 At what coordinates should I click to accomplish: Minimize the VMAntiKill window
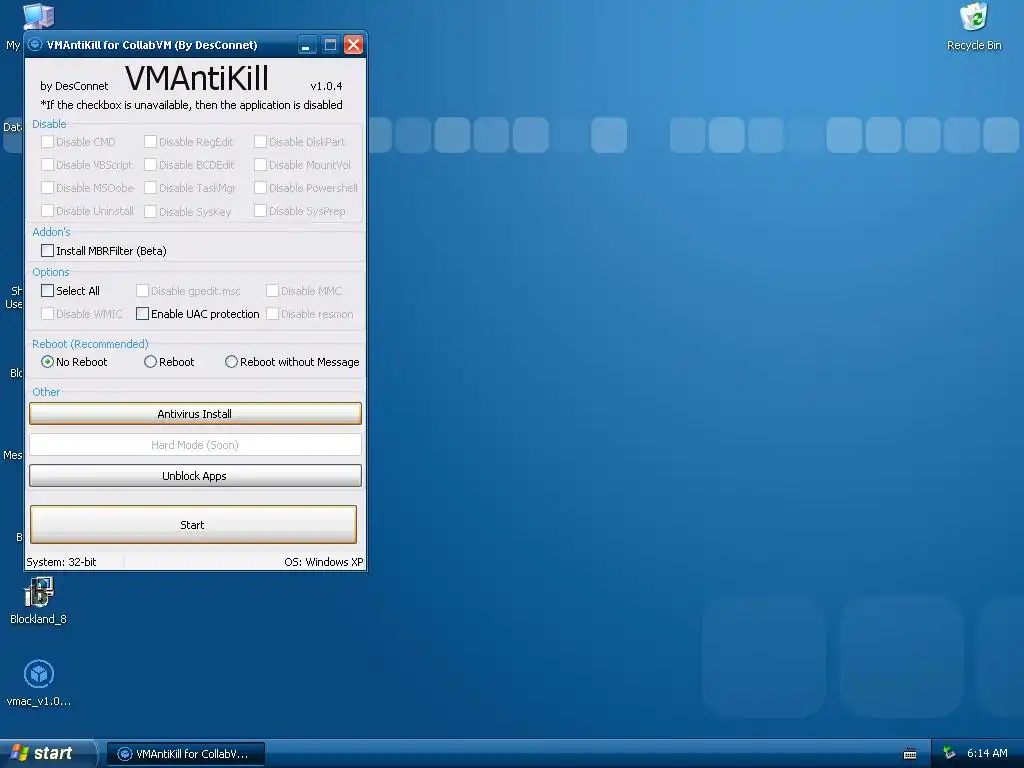click(x=307, y=44)
